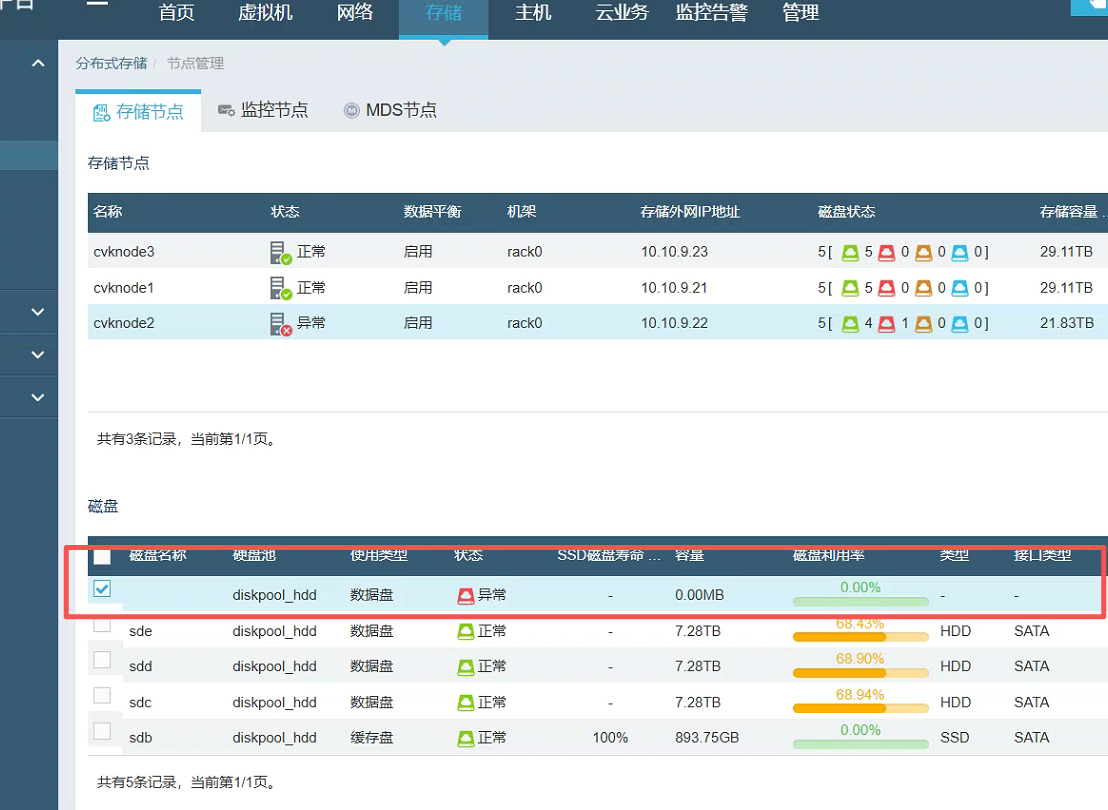Expand the last sidebar chevron section
Image resolution: width=1108 pixels, height=810 pixels.
(38, 397)
